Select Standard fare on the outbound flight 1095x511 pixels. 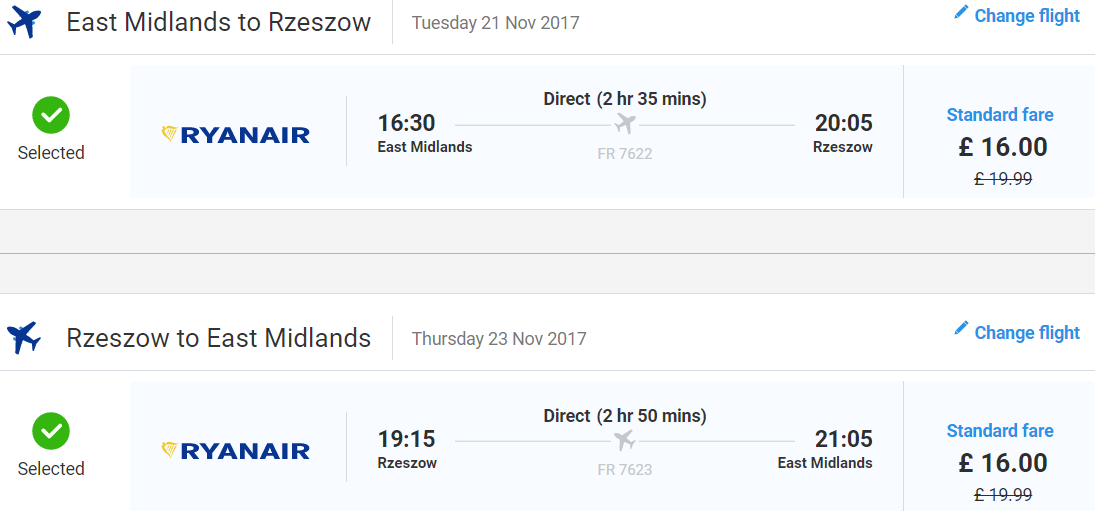pos(999,114)
